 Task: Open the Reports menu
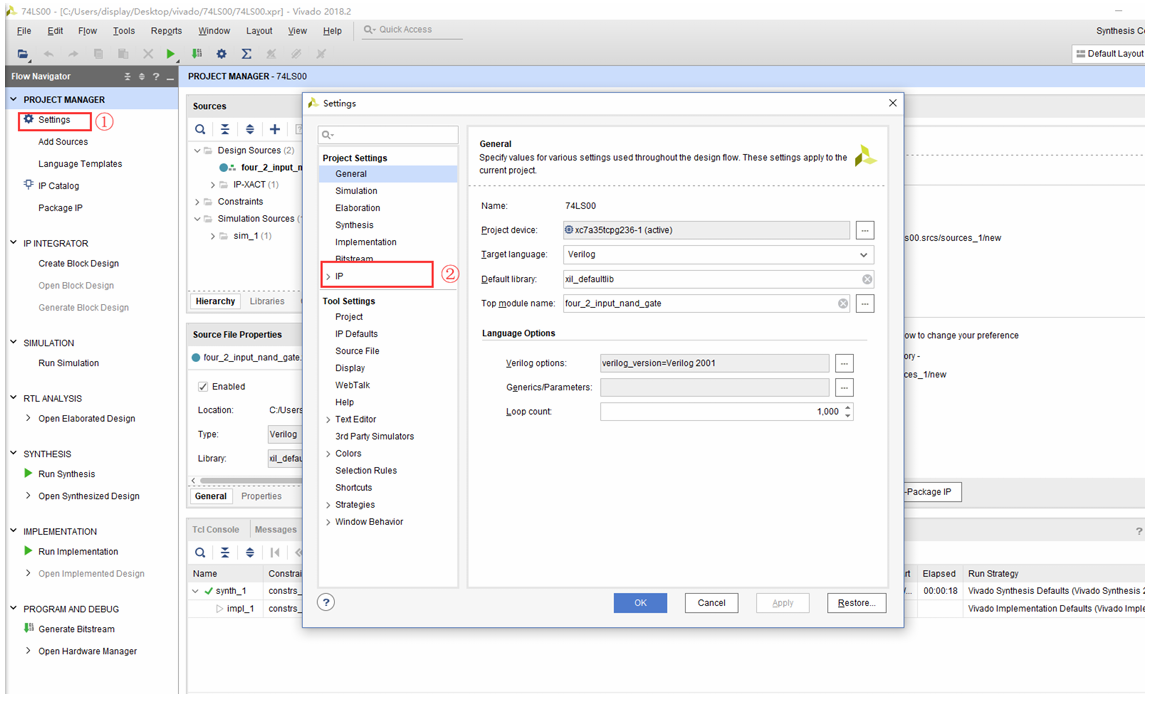(166, 31)
